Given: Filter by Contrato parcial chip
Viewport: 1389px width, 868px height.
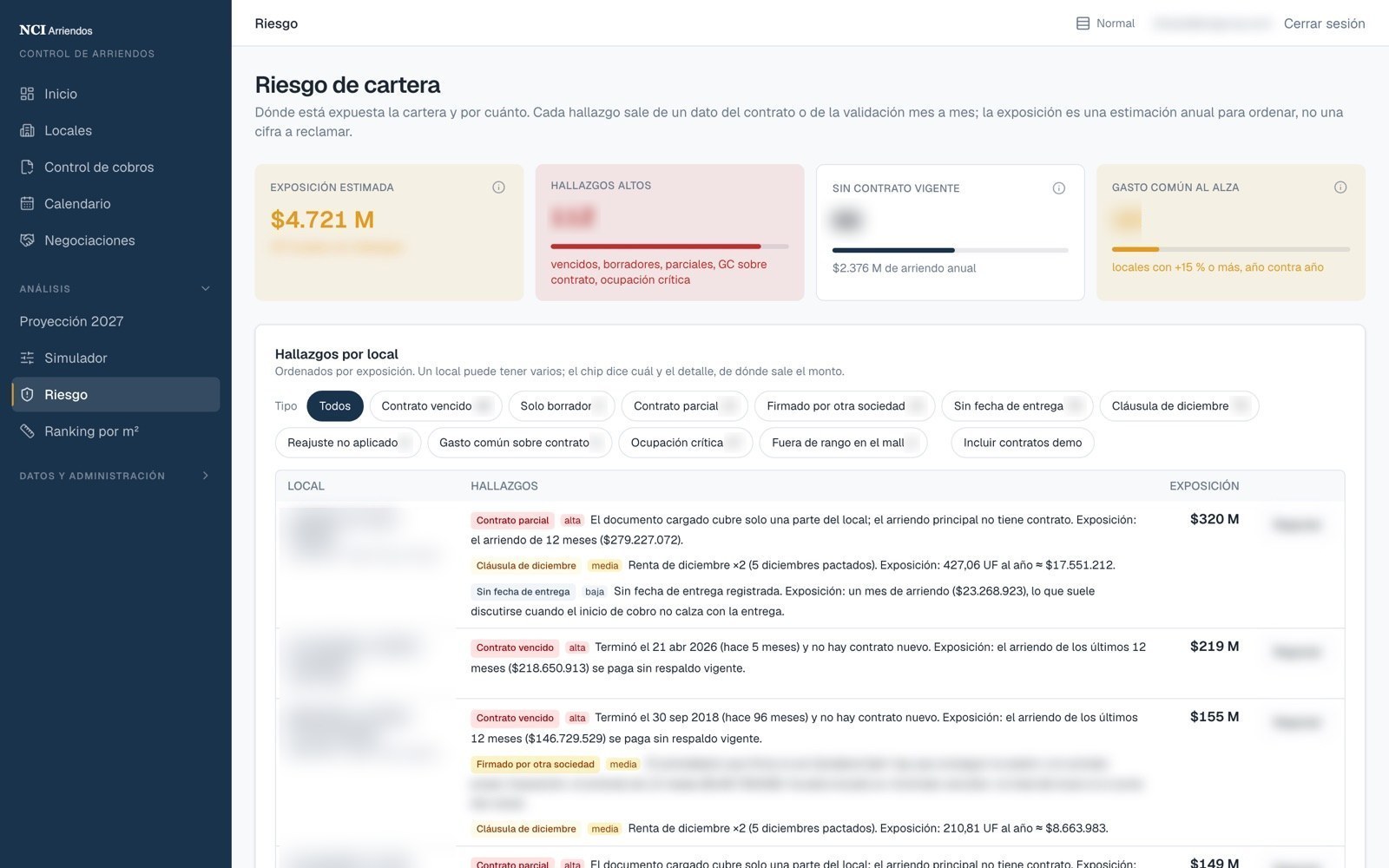Looking at the screenshot, I should coord(684,406).
